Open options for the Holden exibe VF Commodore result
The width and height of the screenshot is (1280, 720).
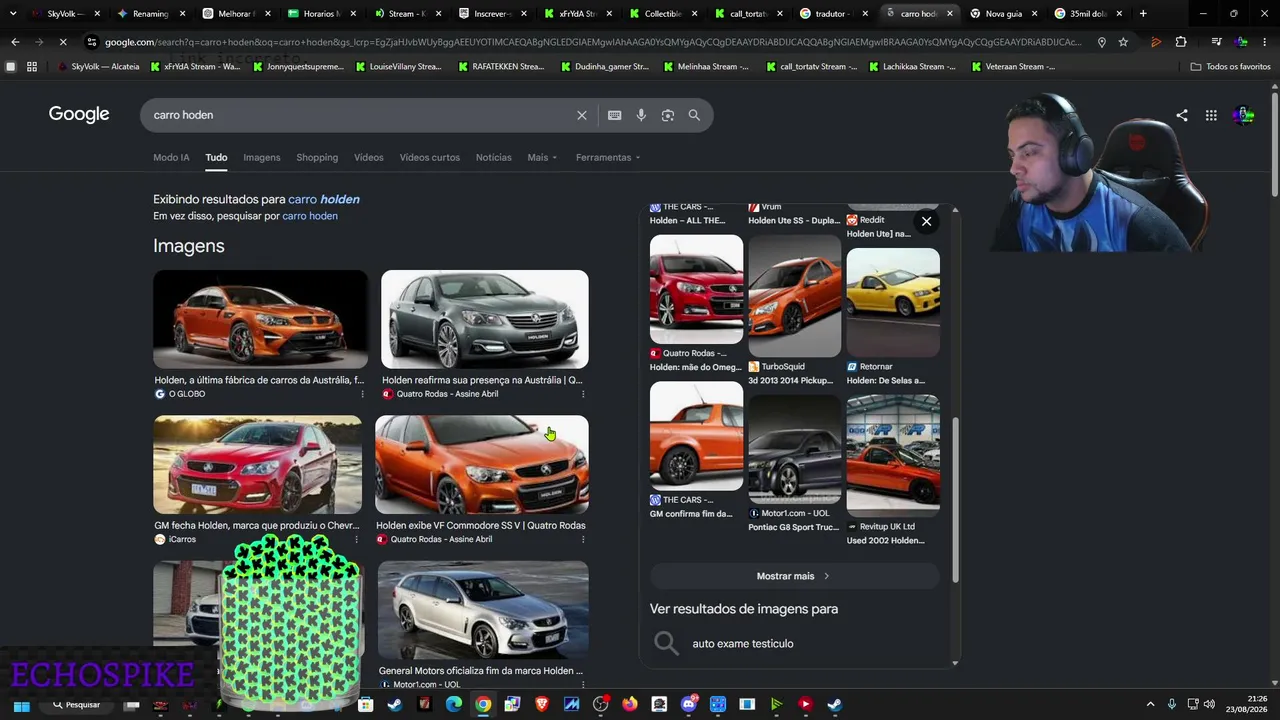point(583,539)
